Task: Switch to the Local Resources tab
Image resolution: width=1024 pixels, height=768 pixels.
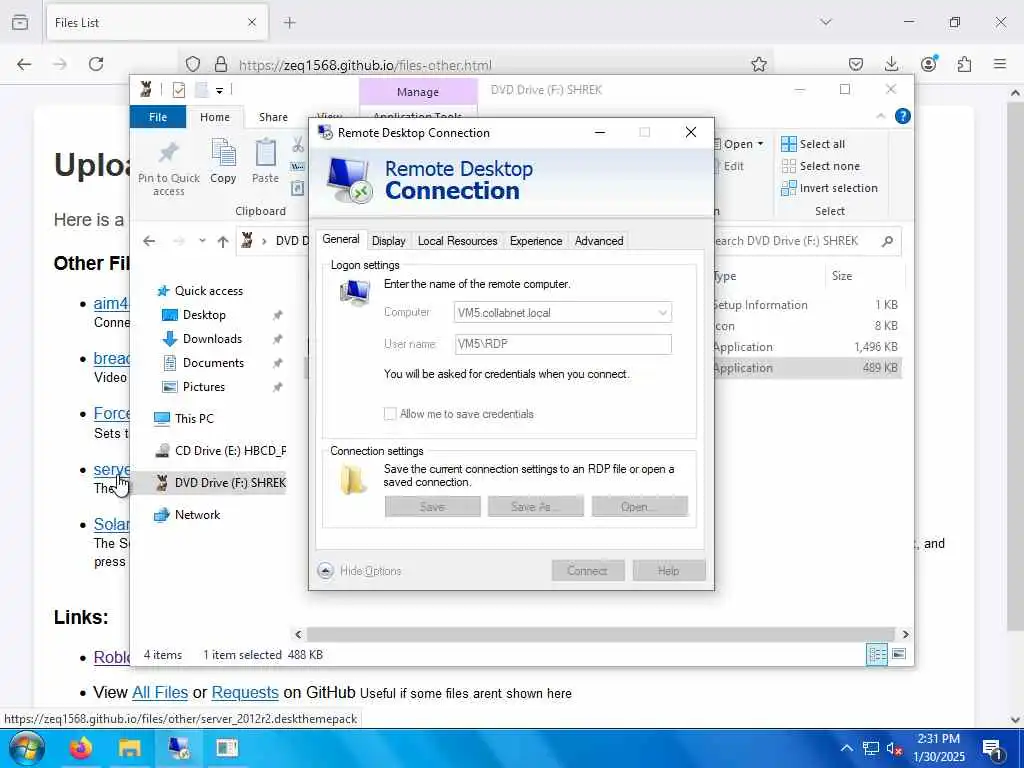Action: [457, 240]
